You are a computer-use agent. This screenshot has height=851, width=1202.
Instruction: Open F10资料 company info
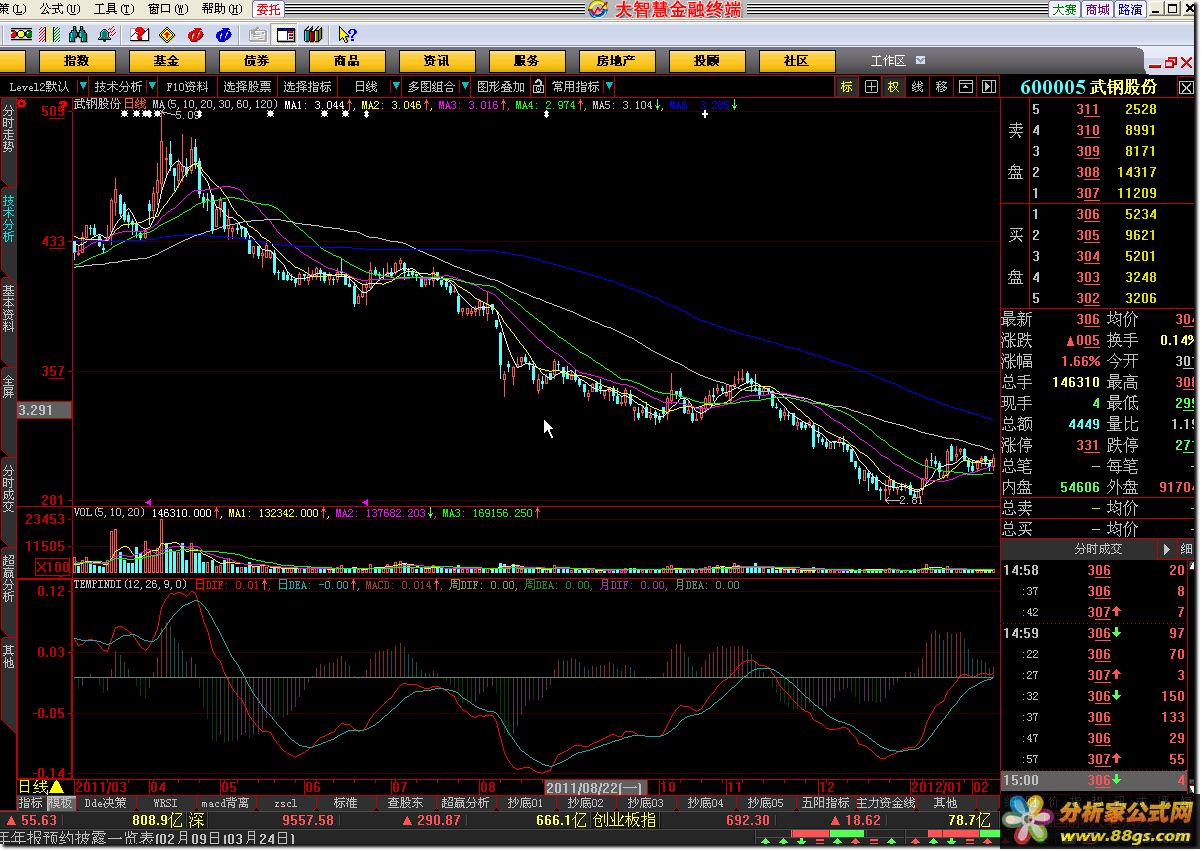click(188, 87)
